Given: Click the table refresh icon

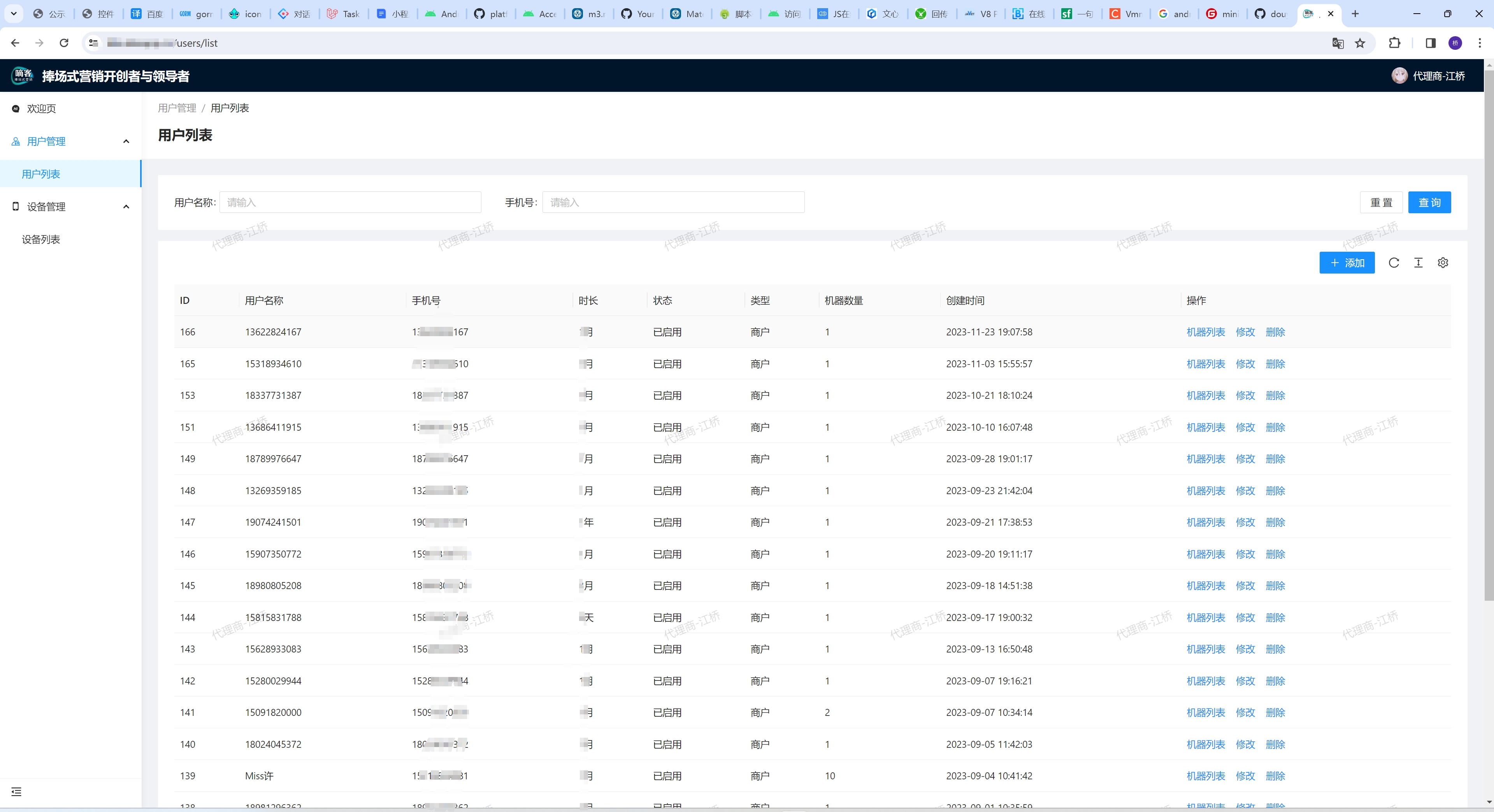Looking at the screenshot, I should [1394, 263].
